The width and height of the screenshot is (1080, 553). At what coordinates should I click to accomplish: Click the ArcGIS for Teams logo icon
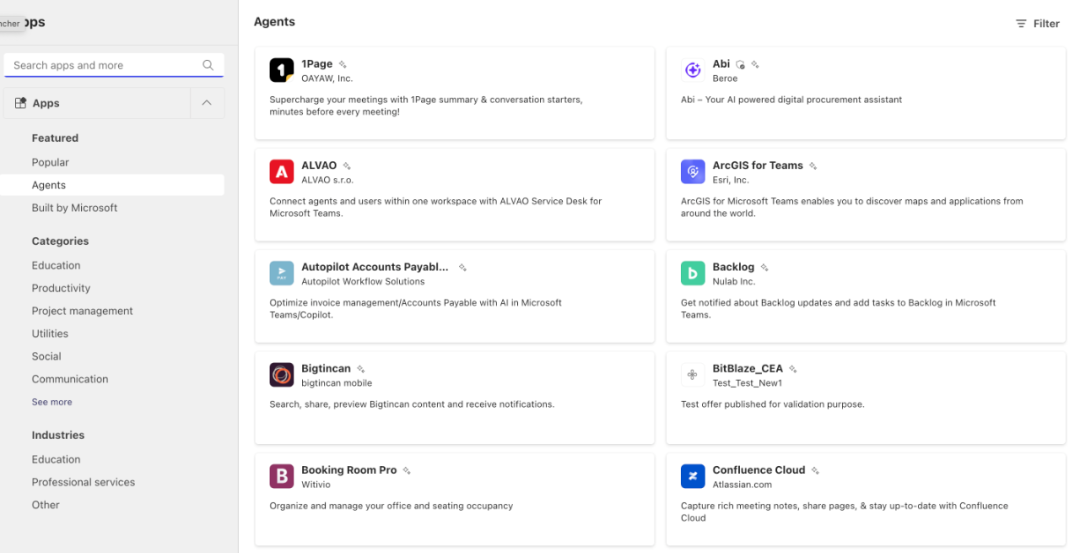click(692, 171)
